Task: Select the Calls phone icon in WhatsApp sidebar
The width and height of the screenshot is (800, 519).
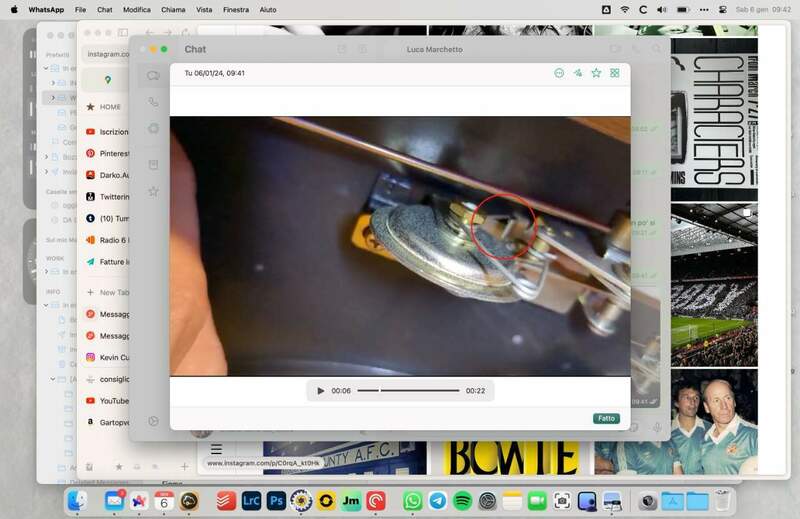Action: pyautogui.click(x=153, y=102)
